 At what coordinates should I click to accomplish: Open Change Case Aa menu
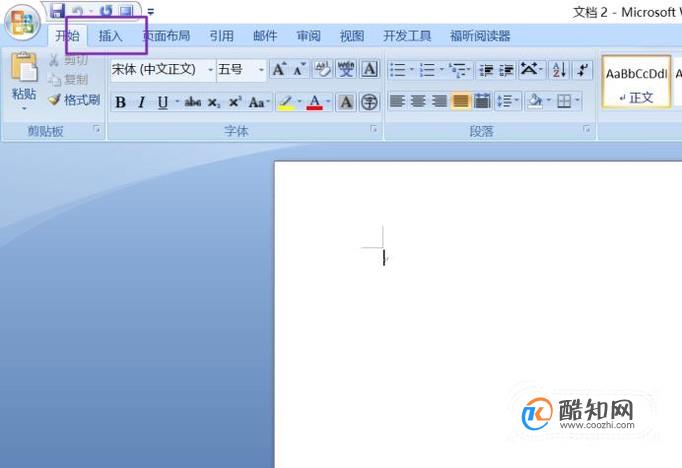(258, 103)
